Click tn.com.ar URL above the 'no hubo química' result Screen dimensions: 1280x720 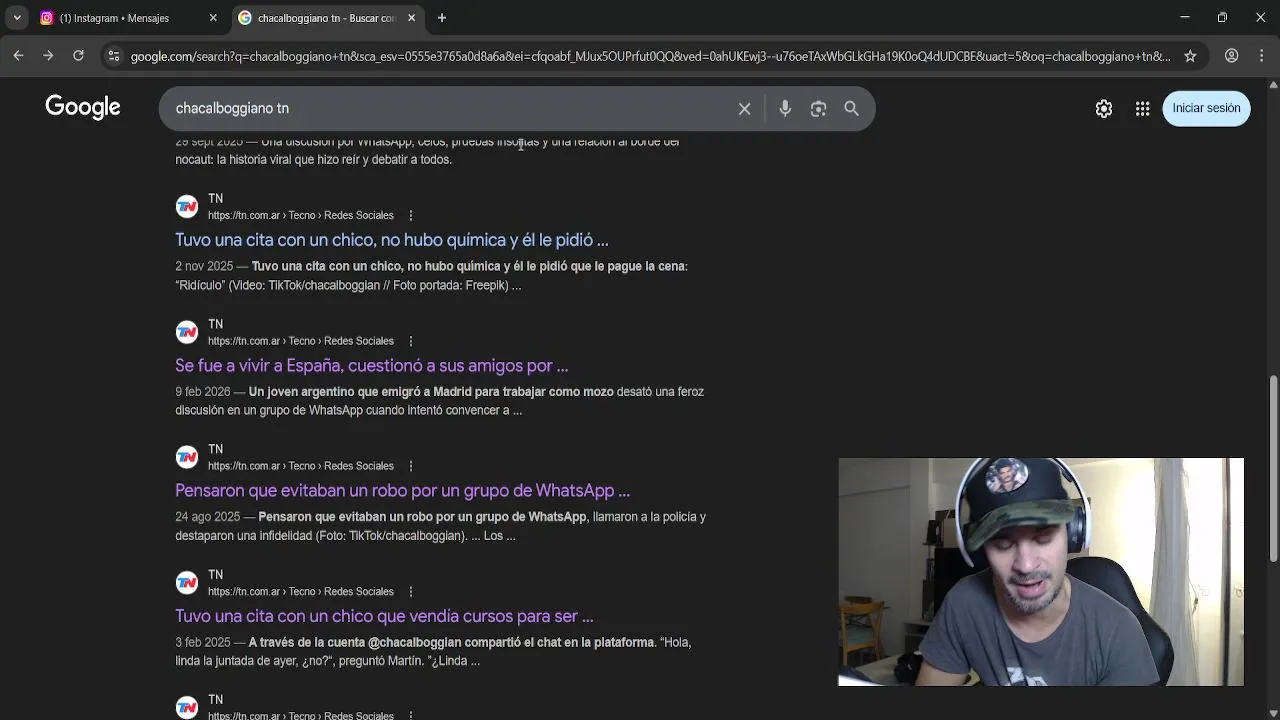coord(301,215)
